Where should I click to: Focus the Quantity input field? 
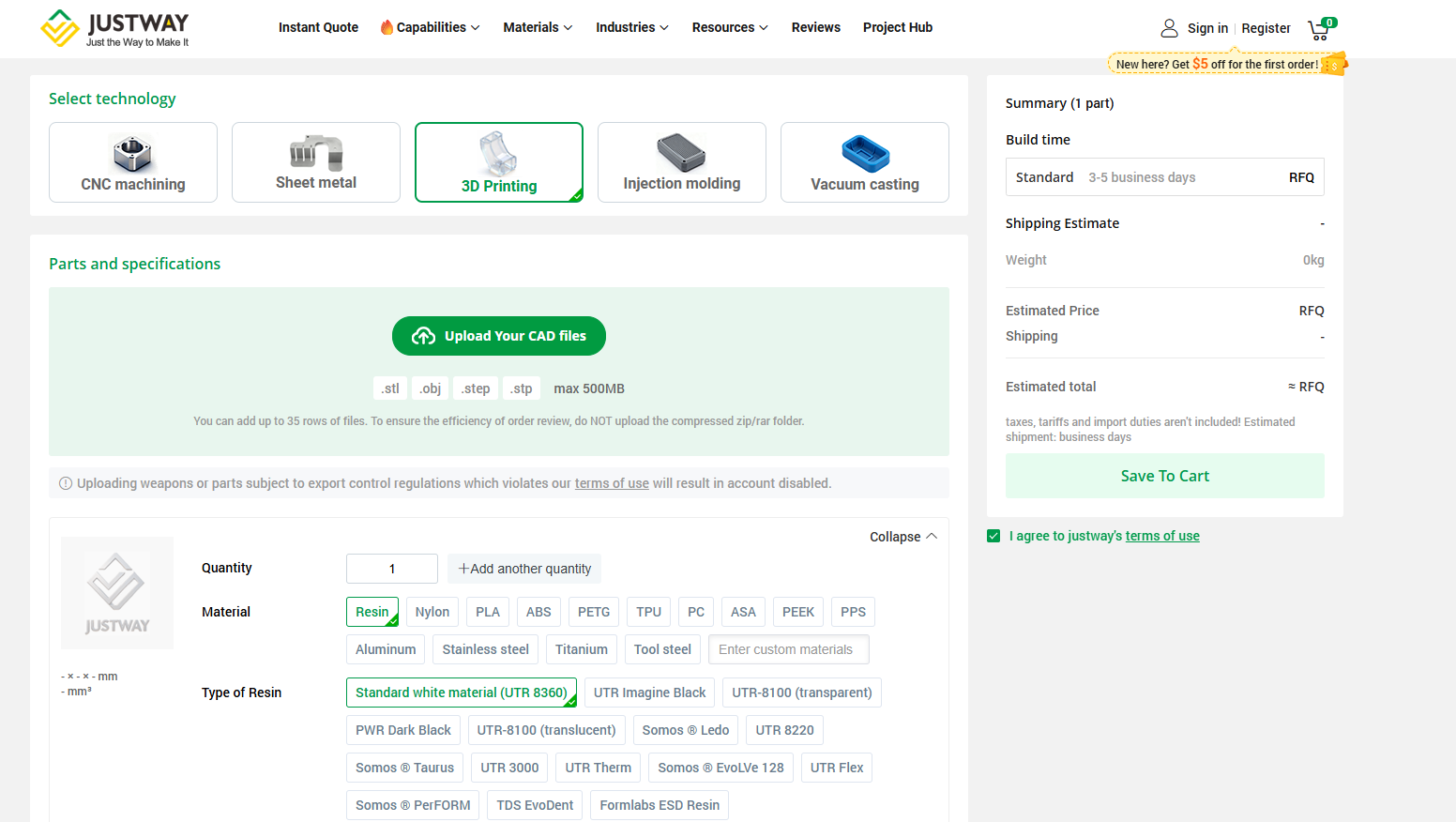[x=392, y=569]
